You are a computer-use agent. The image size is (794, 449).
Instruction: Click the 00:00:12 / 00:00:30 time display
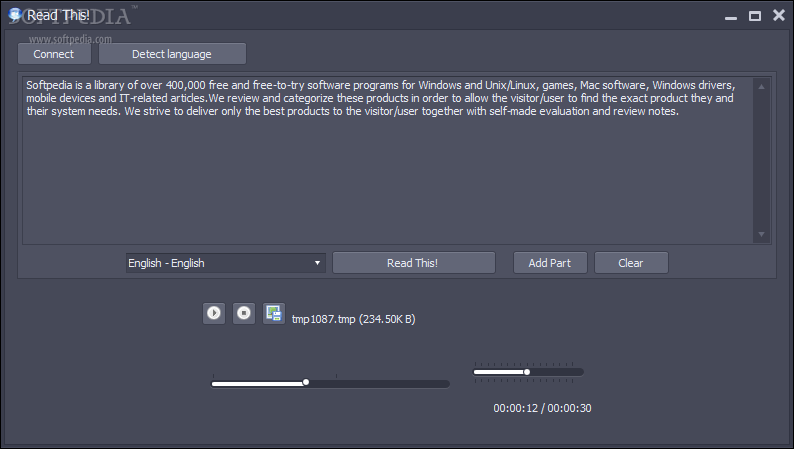click(542, 408)
